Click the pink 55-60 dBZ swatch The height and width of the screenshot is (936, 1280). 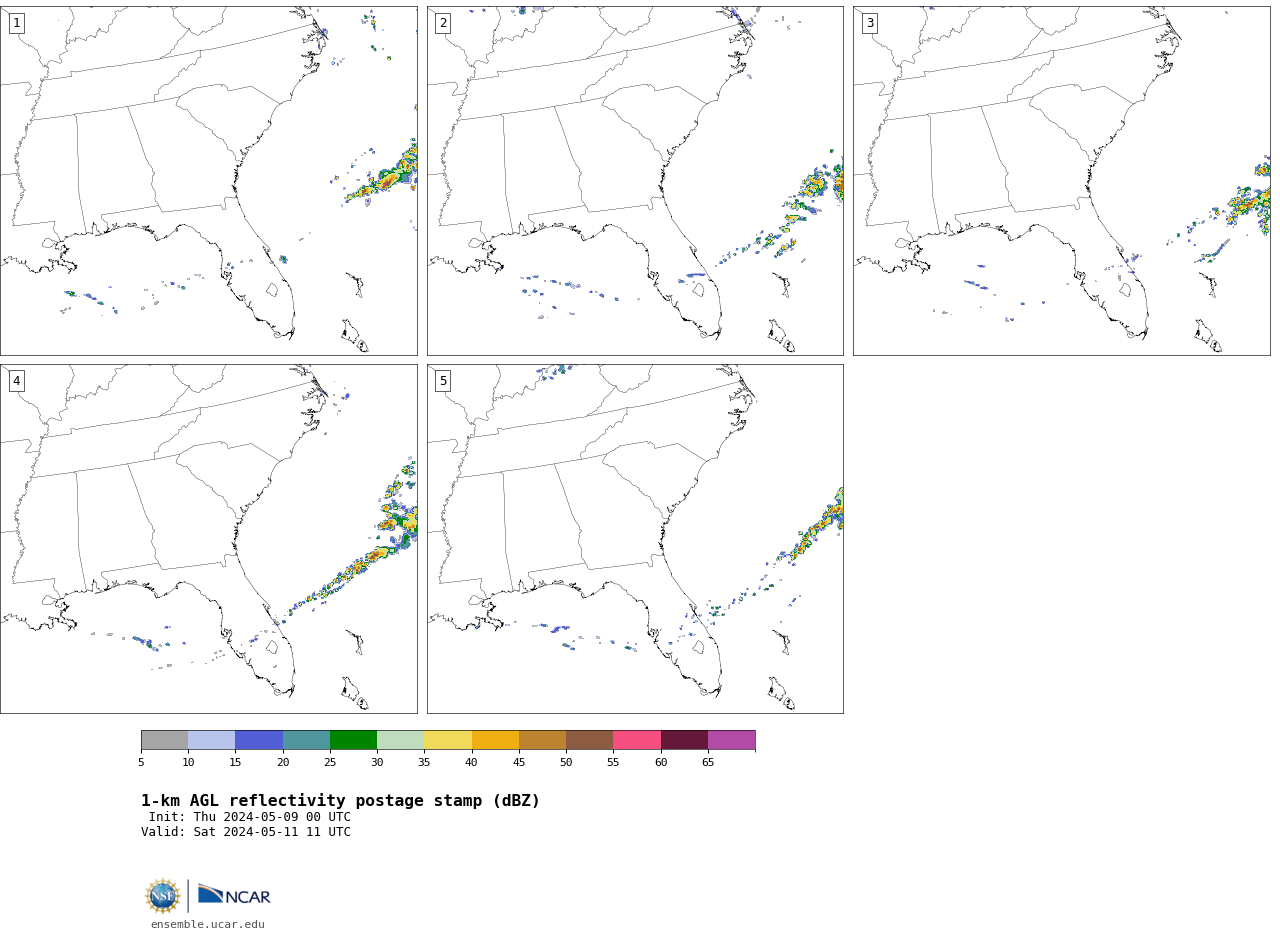coord(637,740)
